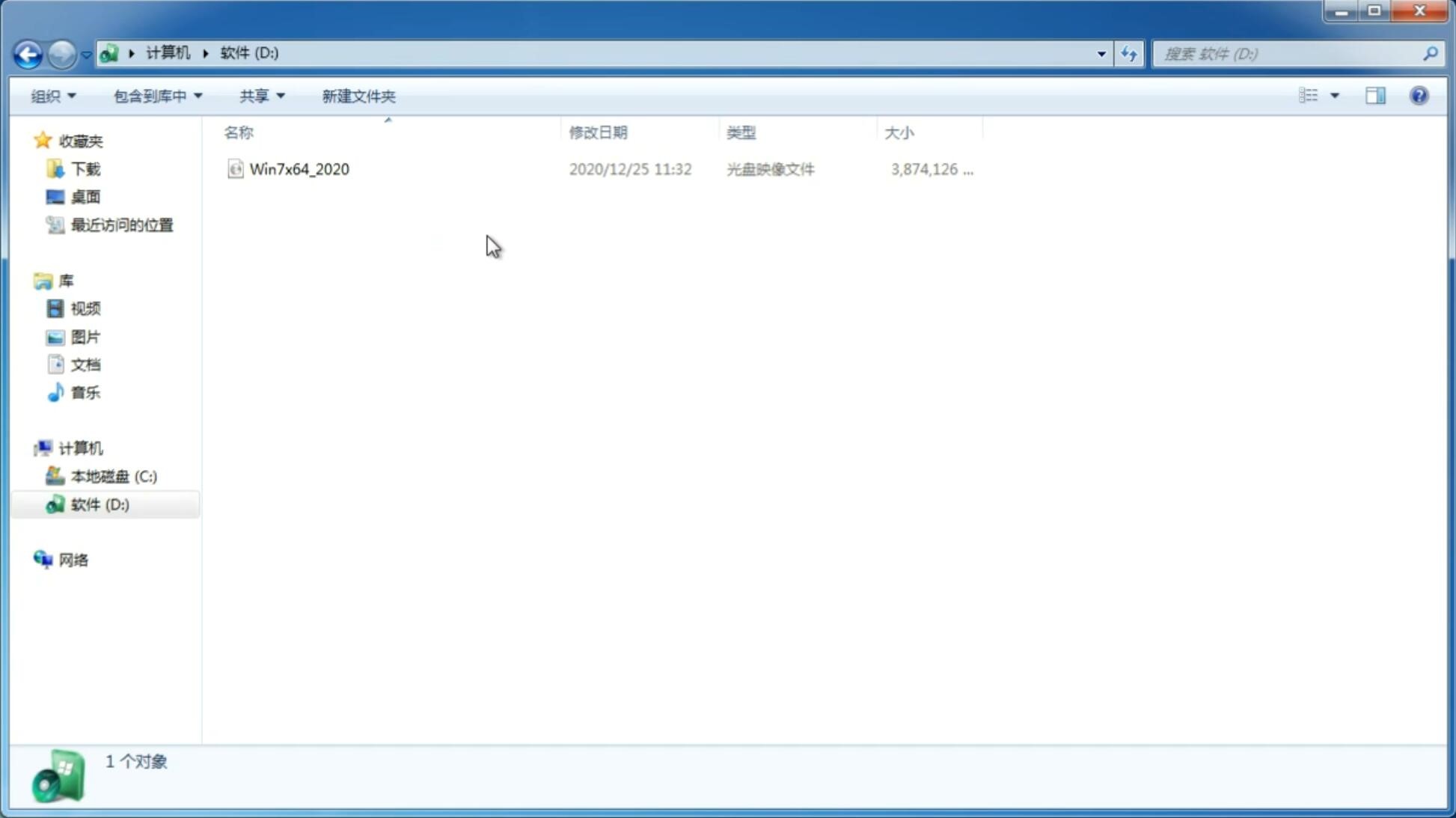Open 共享 dropdown menu

point(261,95)
